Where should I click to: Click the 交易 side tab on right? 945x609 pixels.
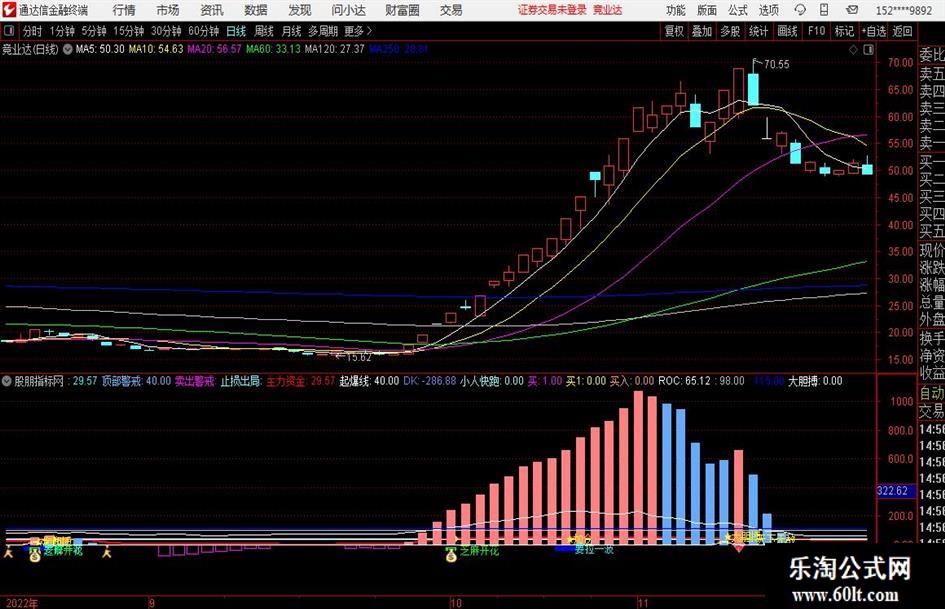coord(932,411)
